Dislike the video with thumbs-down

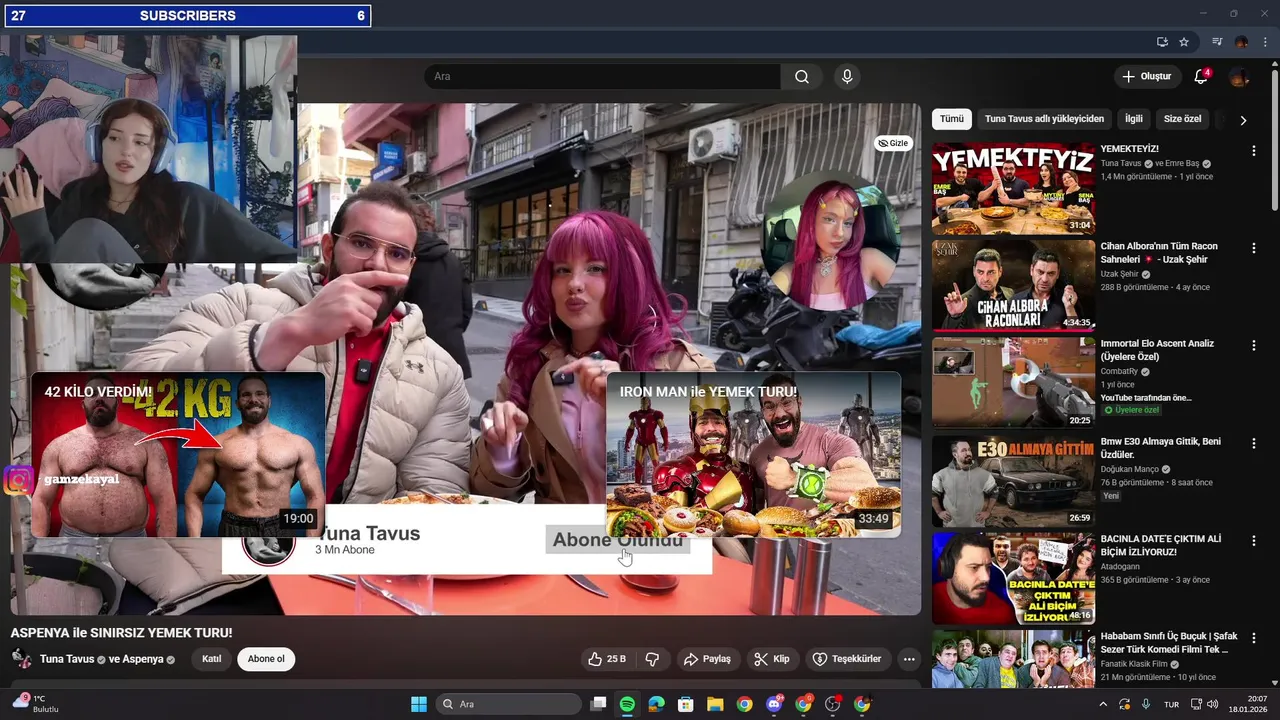tap(652, 659)
